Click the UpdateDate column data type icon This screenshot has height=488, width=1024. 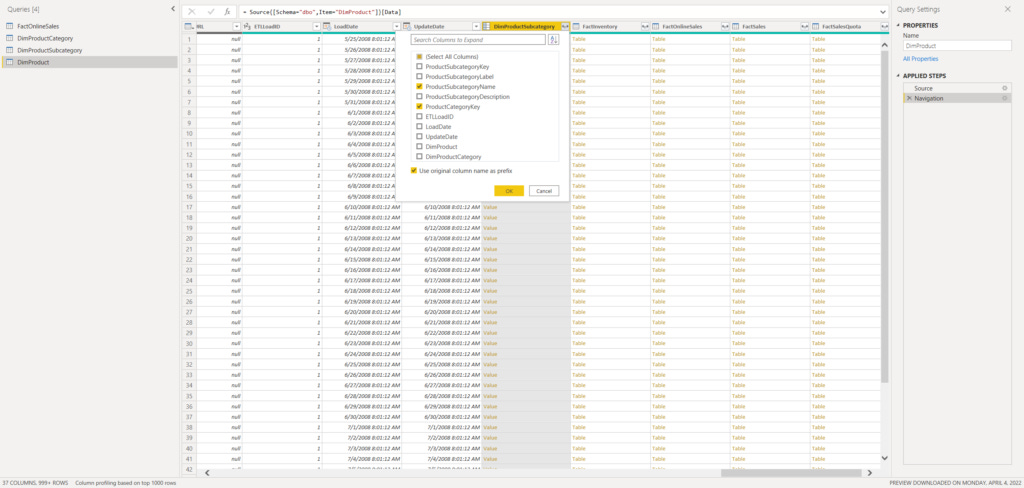click(407, 26)
